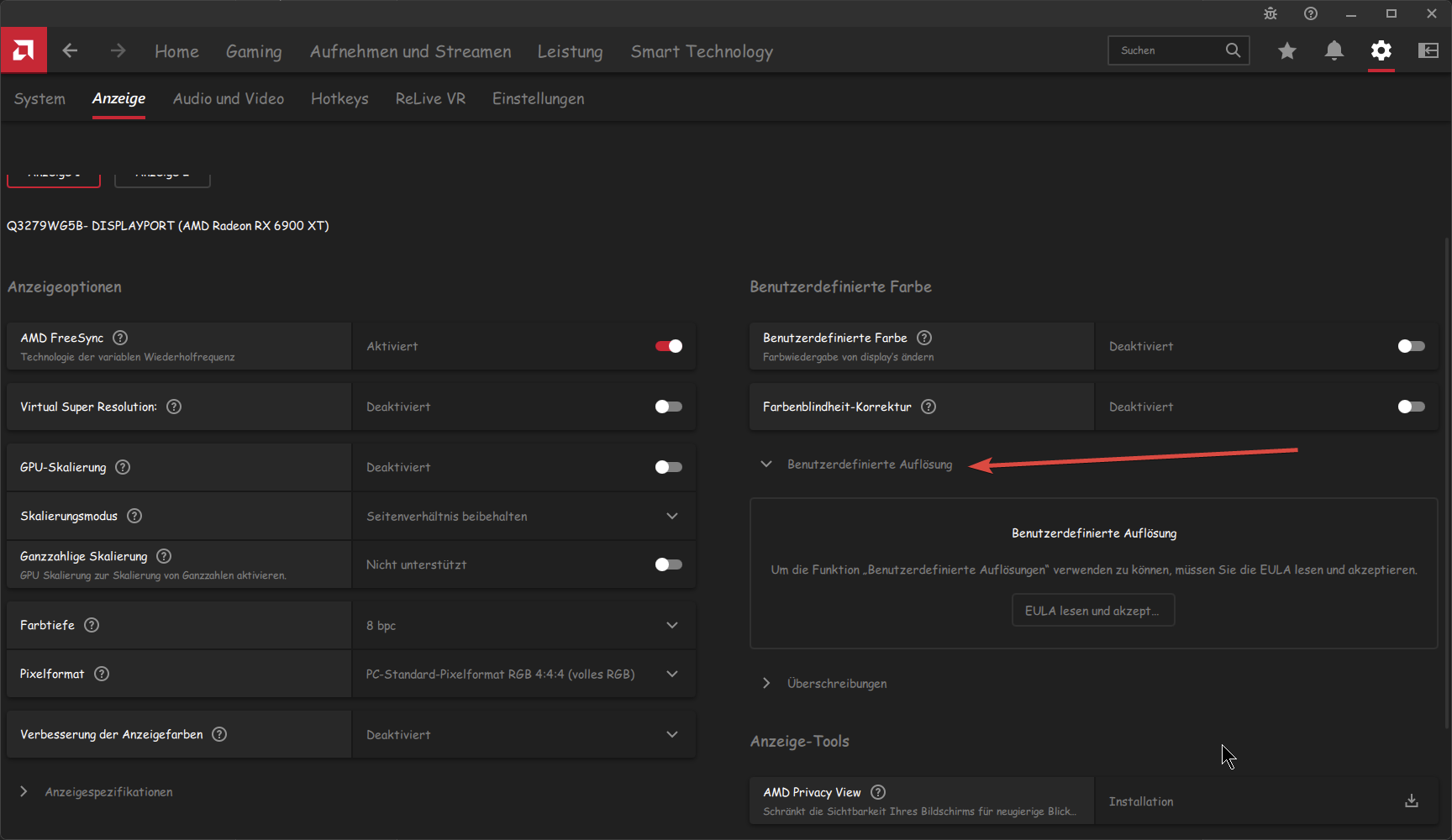Open the help icon in title bar
The image size is (1452, 840).
1311,13
